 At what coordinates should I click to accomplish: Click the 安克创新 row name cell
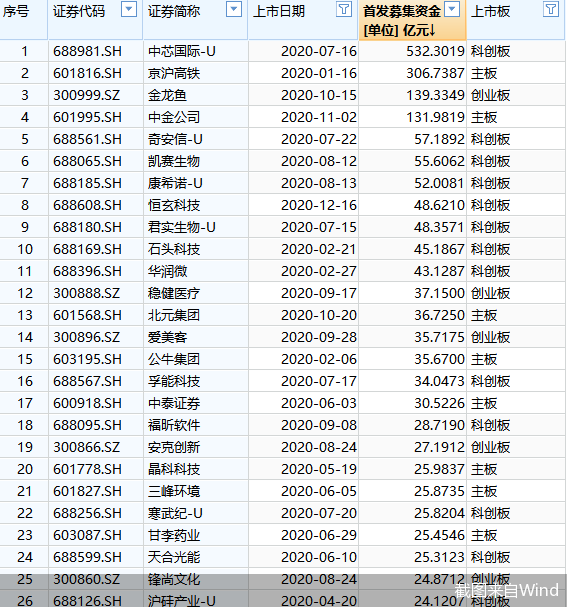pos(174,448)
